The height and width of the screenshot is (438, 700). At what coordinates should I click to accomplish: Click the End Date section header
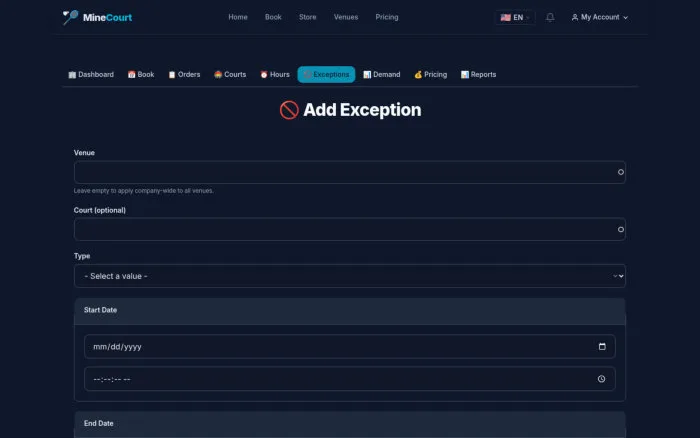tap(350, 424)
